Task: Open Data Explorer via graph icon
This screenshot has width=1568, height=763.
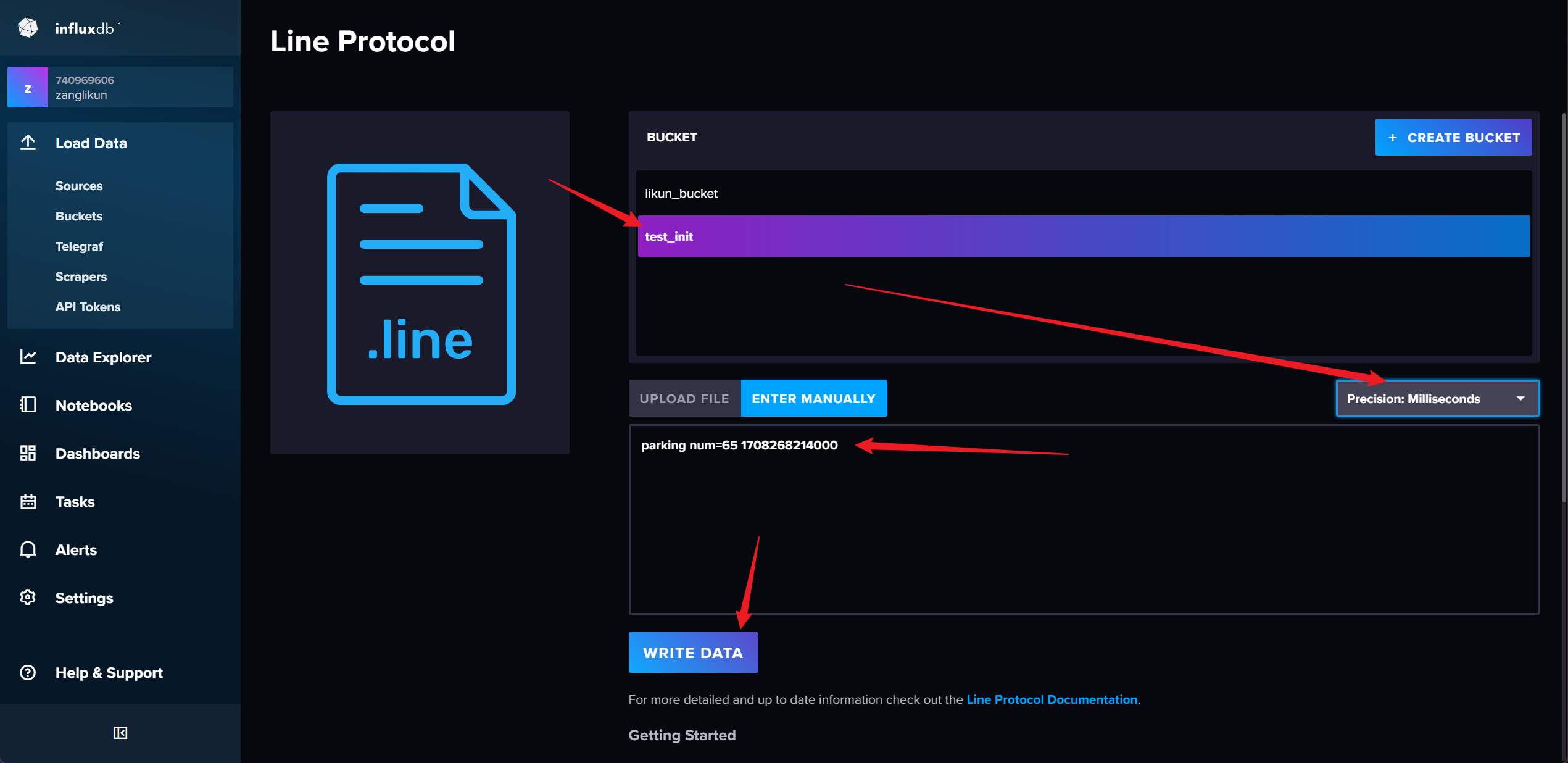Action: (x=28, y=357)
